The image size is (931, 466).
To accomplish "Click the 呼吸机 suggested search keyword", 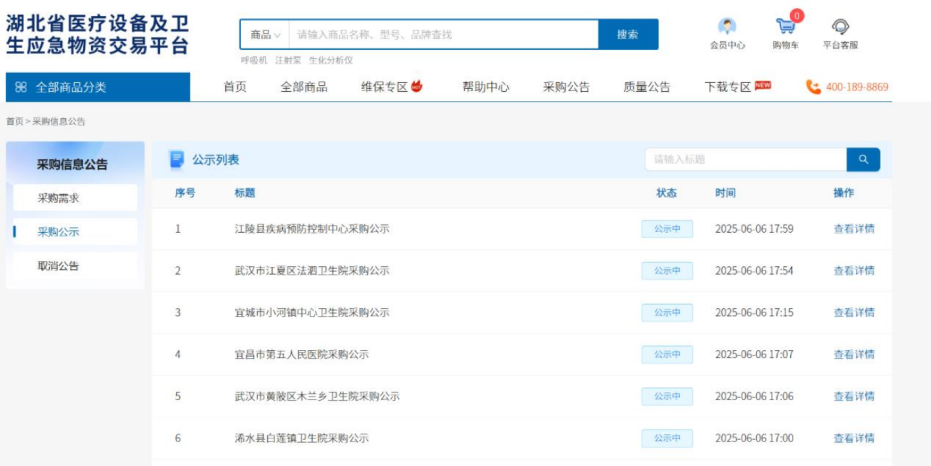I will click(x=254, y=60).
